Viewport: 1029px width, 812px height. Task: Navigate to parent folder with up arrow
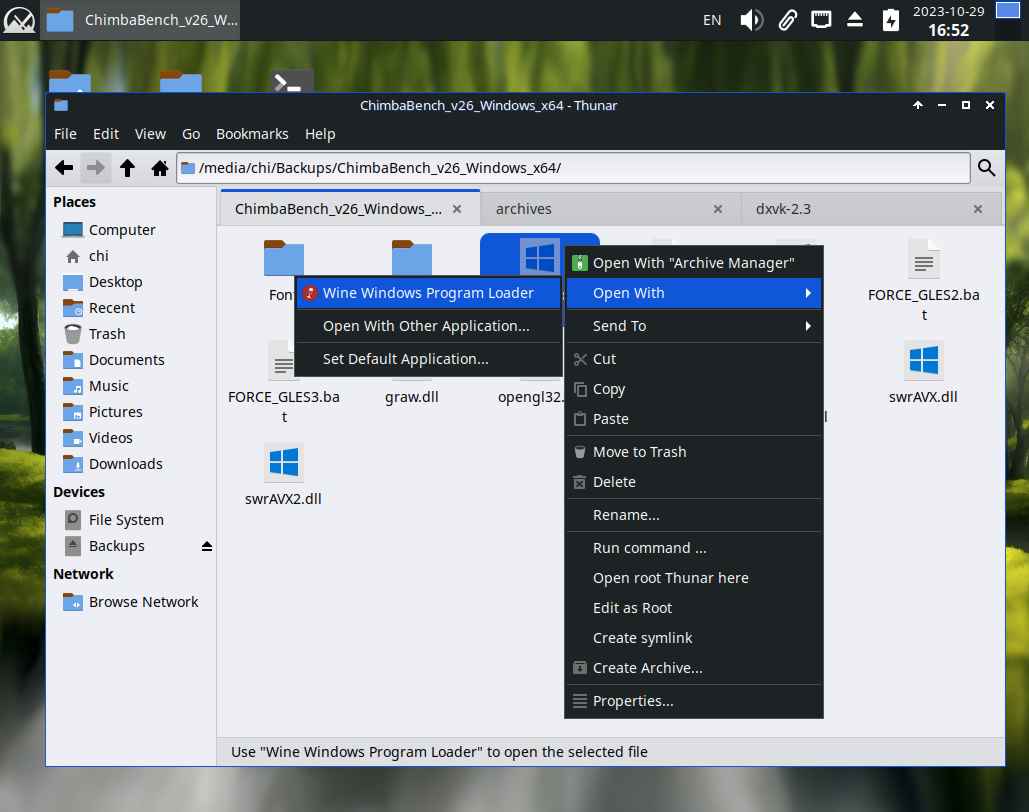click(127, 168)
